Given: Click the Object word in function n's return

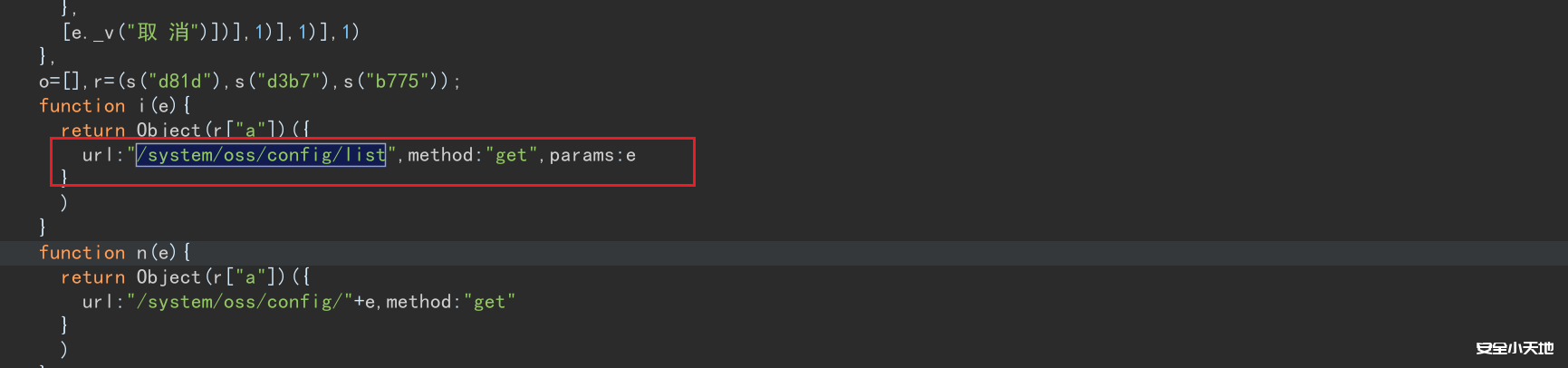Looking at the screenshot, I should 168,277.
